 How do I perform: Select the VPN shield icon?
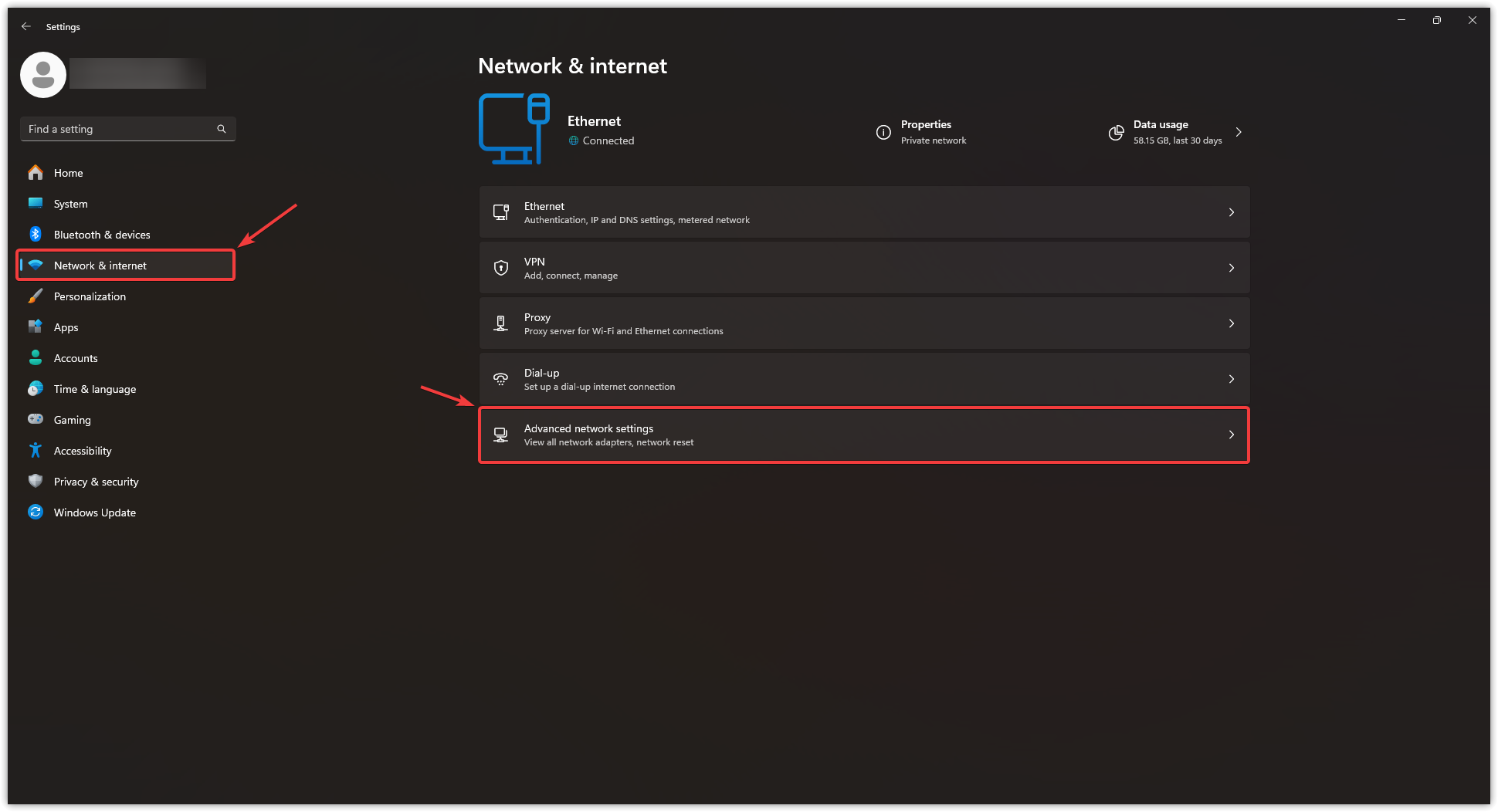coord(500,268)
